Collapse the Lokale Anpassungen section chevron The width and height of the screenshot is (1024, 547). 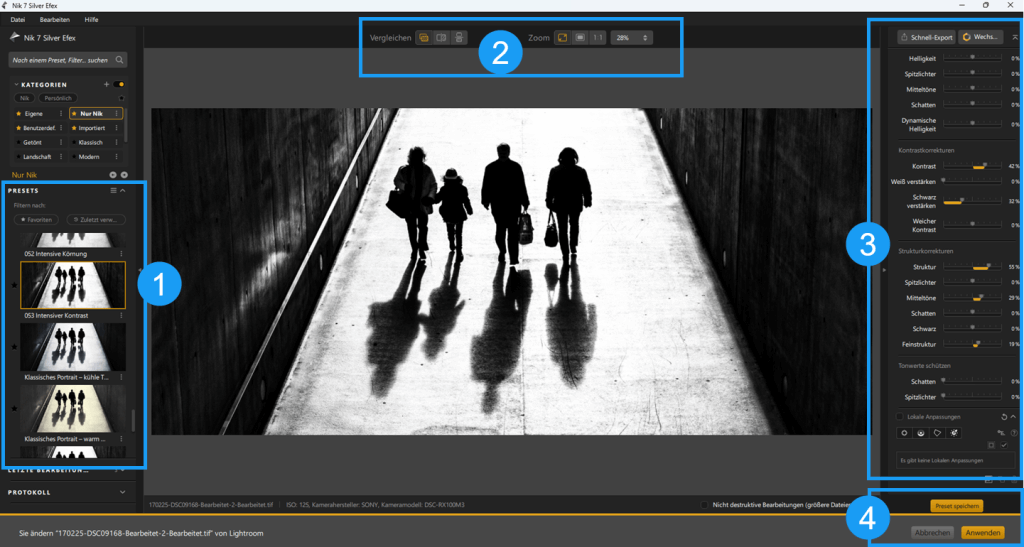[x=1014, y=416]
